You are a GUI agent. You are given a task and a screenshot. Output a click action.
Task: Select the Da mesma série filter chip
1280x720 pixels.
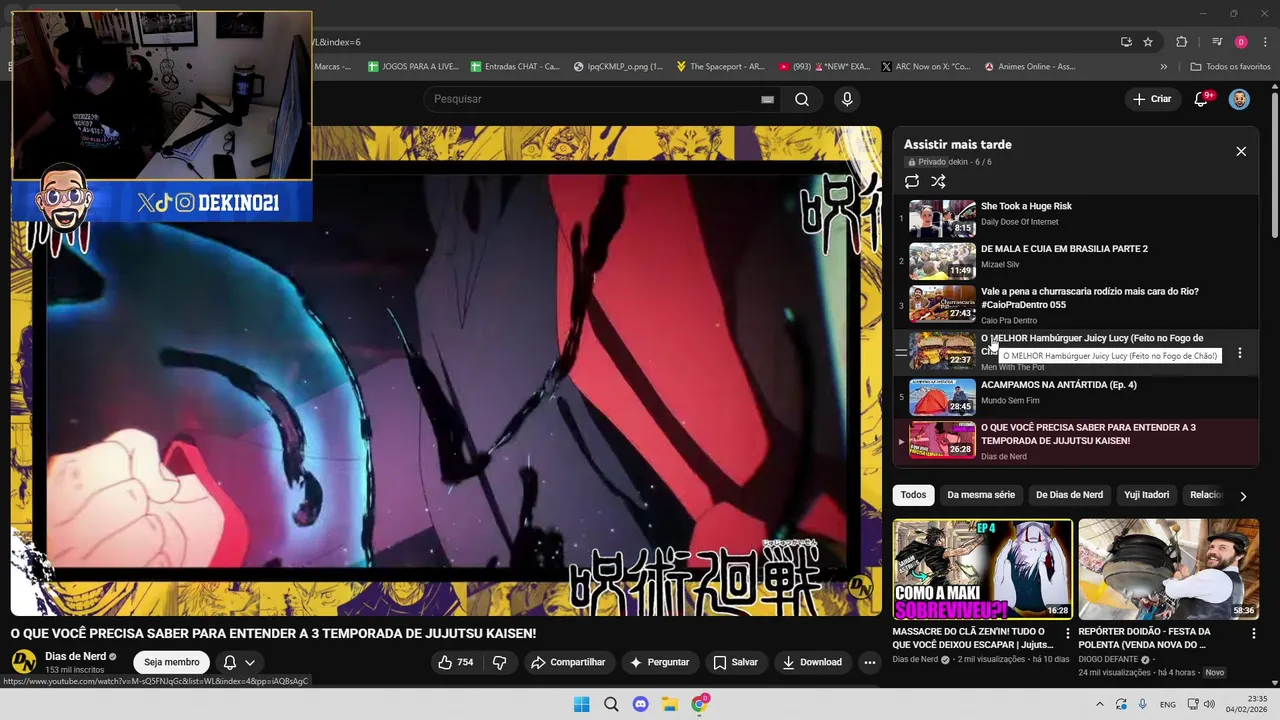point(981,495)
